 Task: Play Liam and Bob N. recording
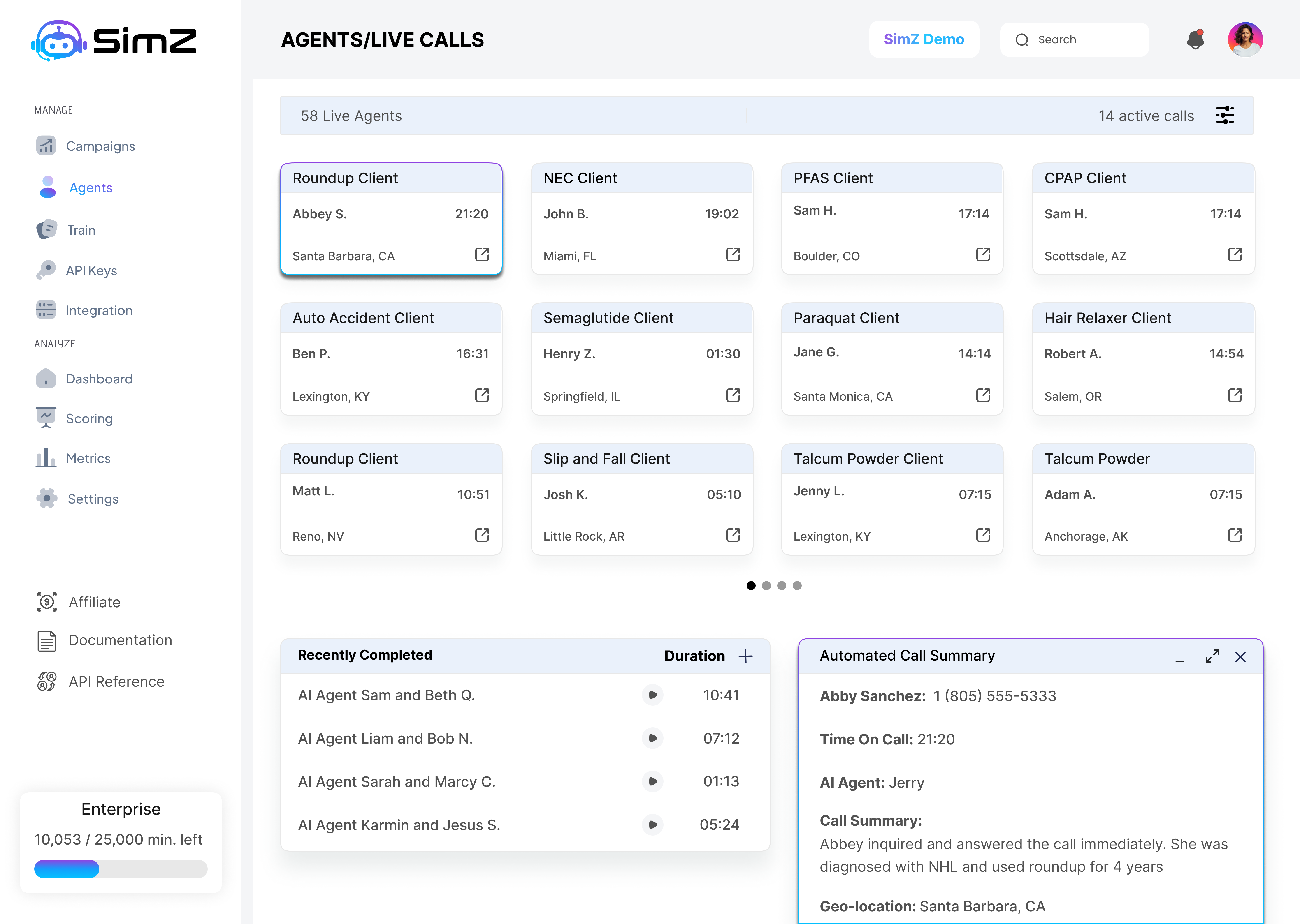(653, 738)
